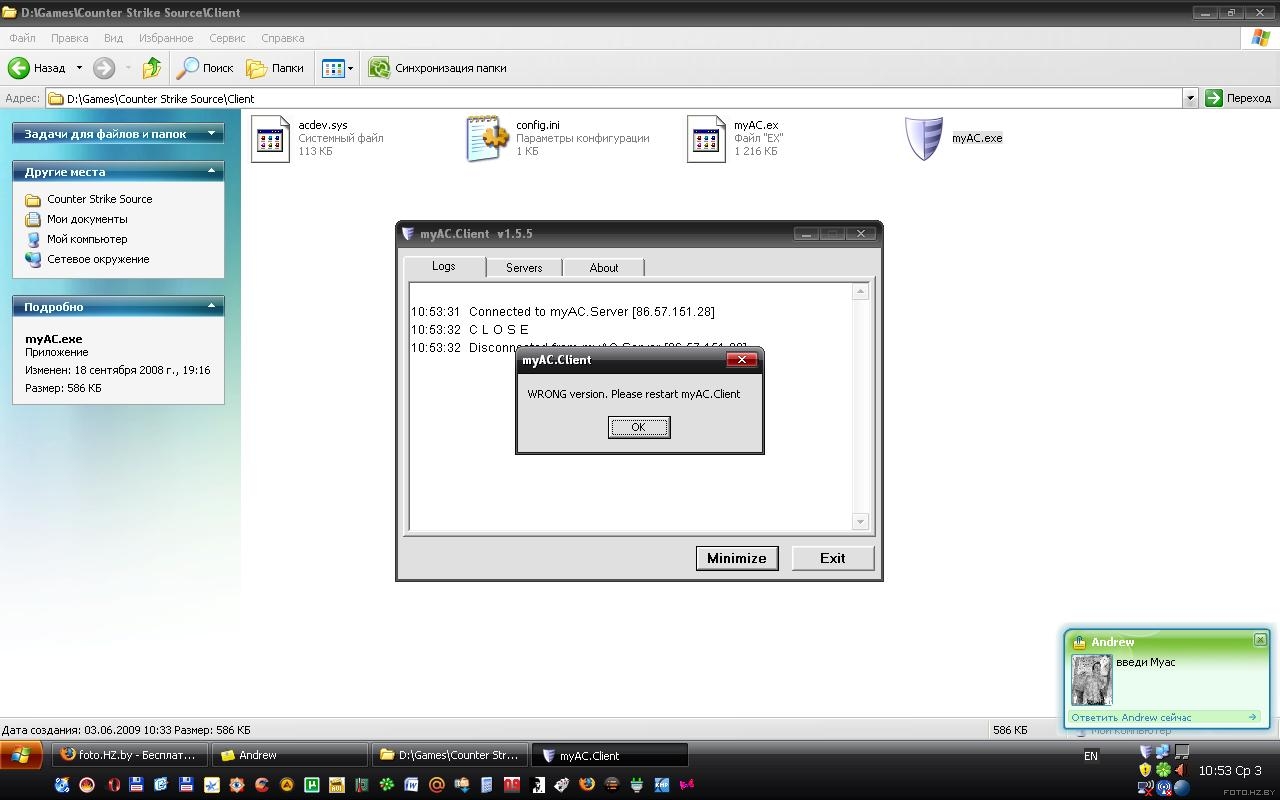
Task: Click the dice icon in quick launch
Action: [x=562, y=785]
